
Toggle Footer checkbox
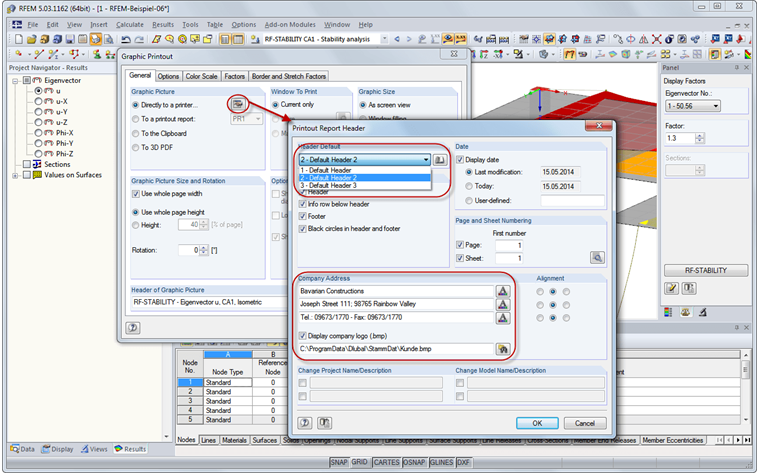pos(303,216)
